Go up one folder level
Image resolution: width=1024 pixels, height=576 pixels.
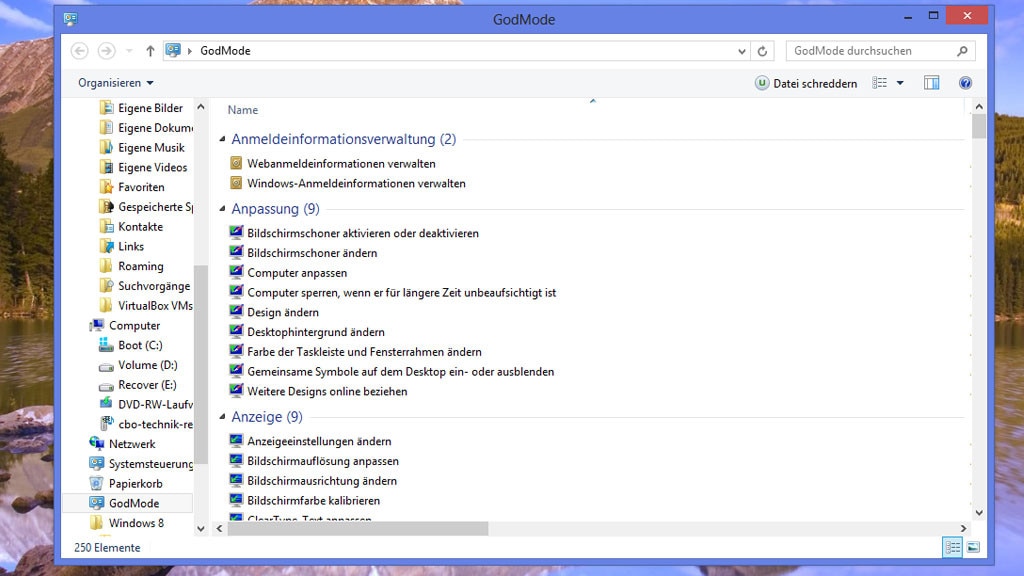click(x=150, y=50)
